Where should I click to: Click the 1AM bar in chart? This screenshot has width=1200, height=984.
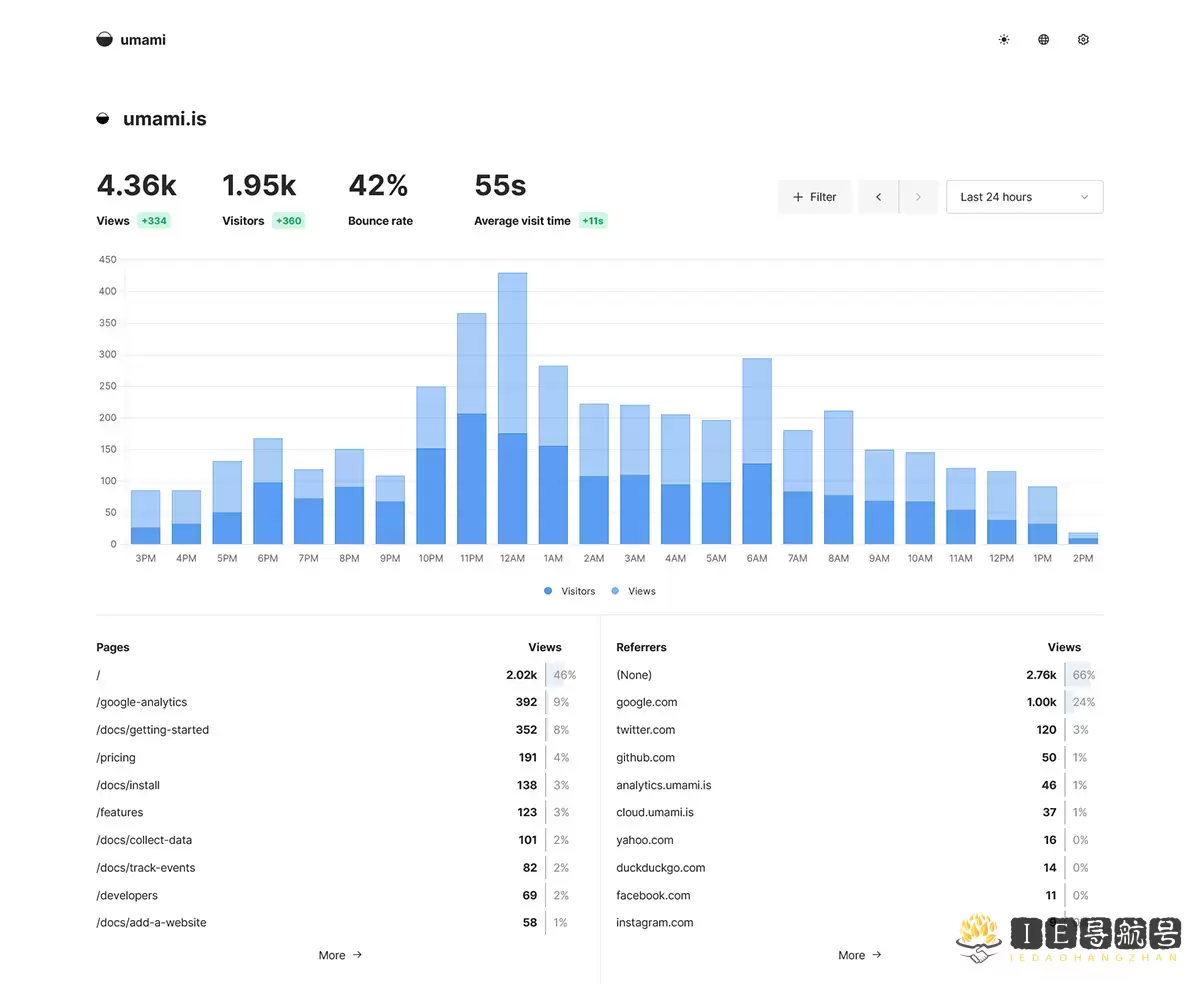coord(553,455)
